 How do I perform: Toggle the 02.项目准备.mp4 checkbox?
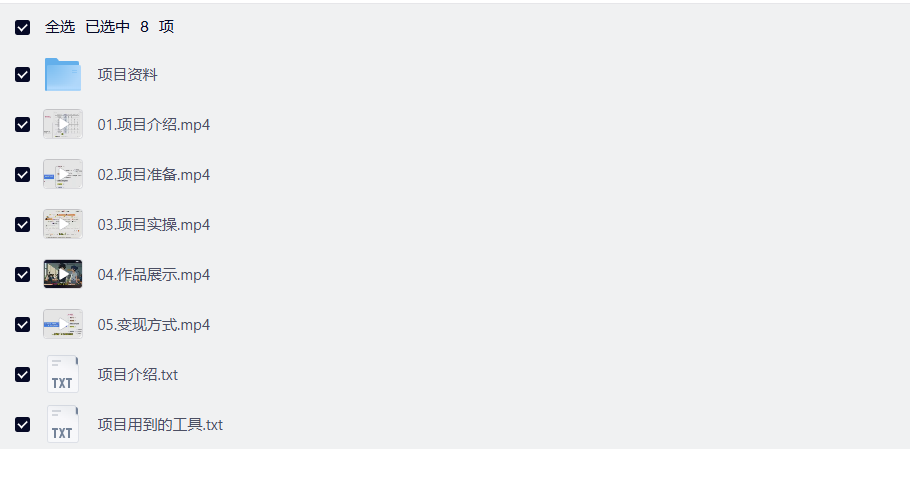[x=23, y=175]
